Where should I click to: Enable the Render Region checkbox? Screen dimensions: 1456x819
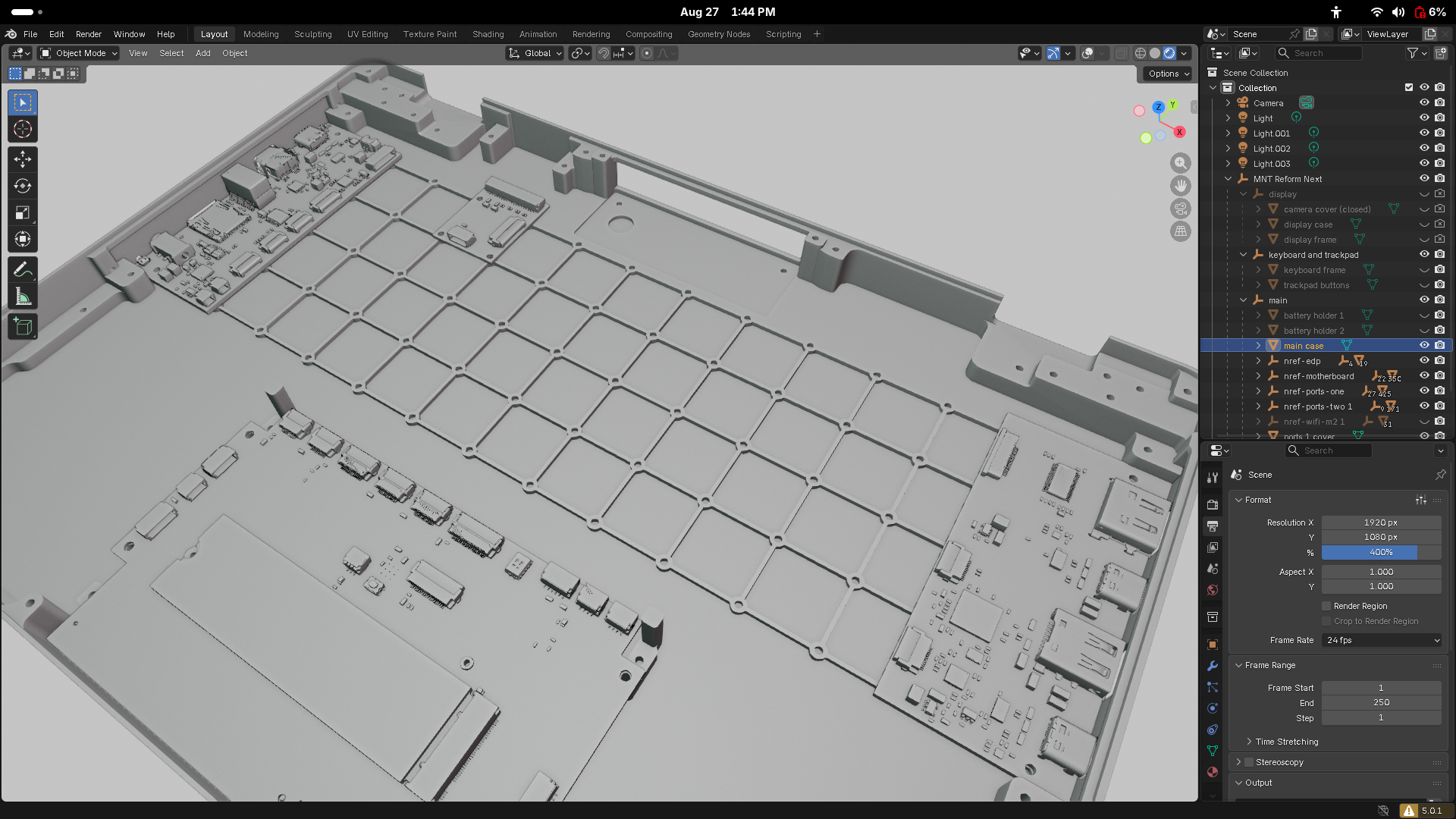(x=1326, y=606)
